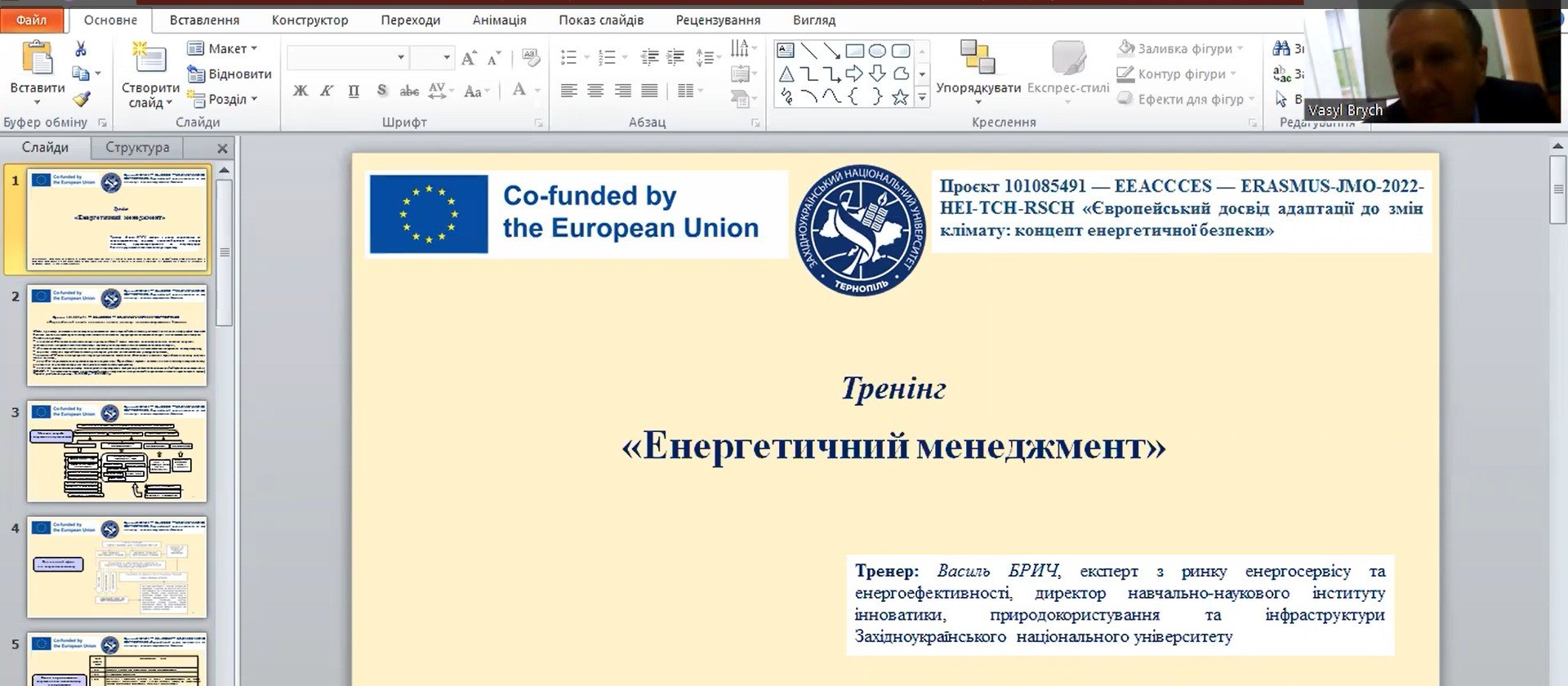Toggle strikethrough (abc) formatting
The width and height of the screenshot is (1568, 686).
[x=409, y=91]
